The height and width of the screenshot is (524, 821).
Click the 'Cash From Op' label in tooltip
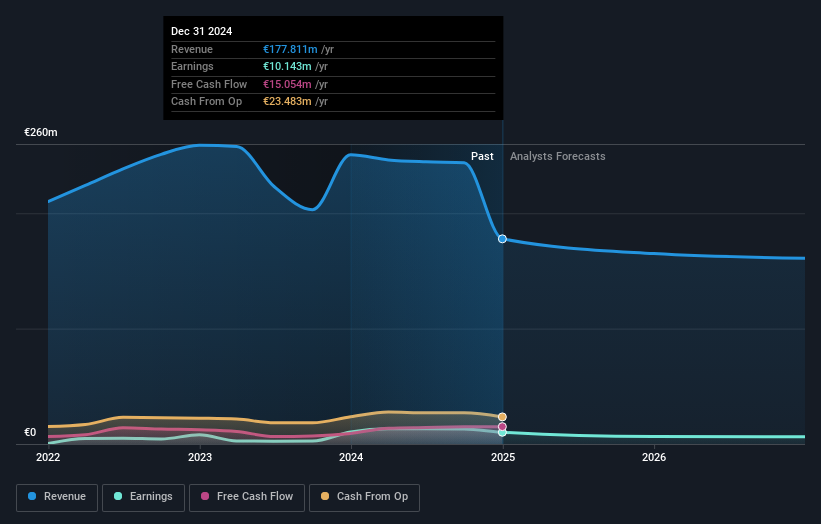(206, 102)
